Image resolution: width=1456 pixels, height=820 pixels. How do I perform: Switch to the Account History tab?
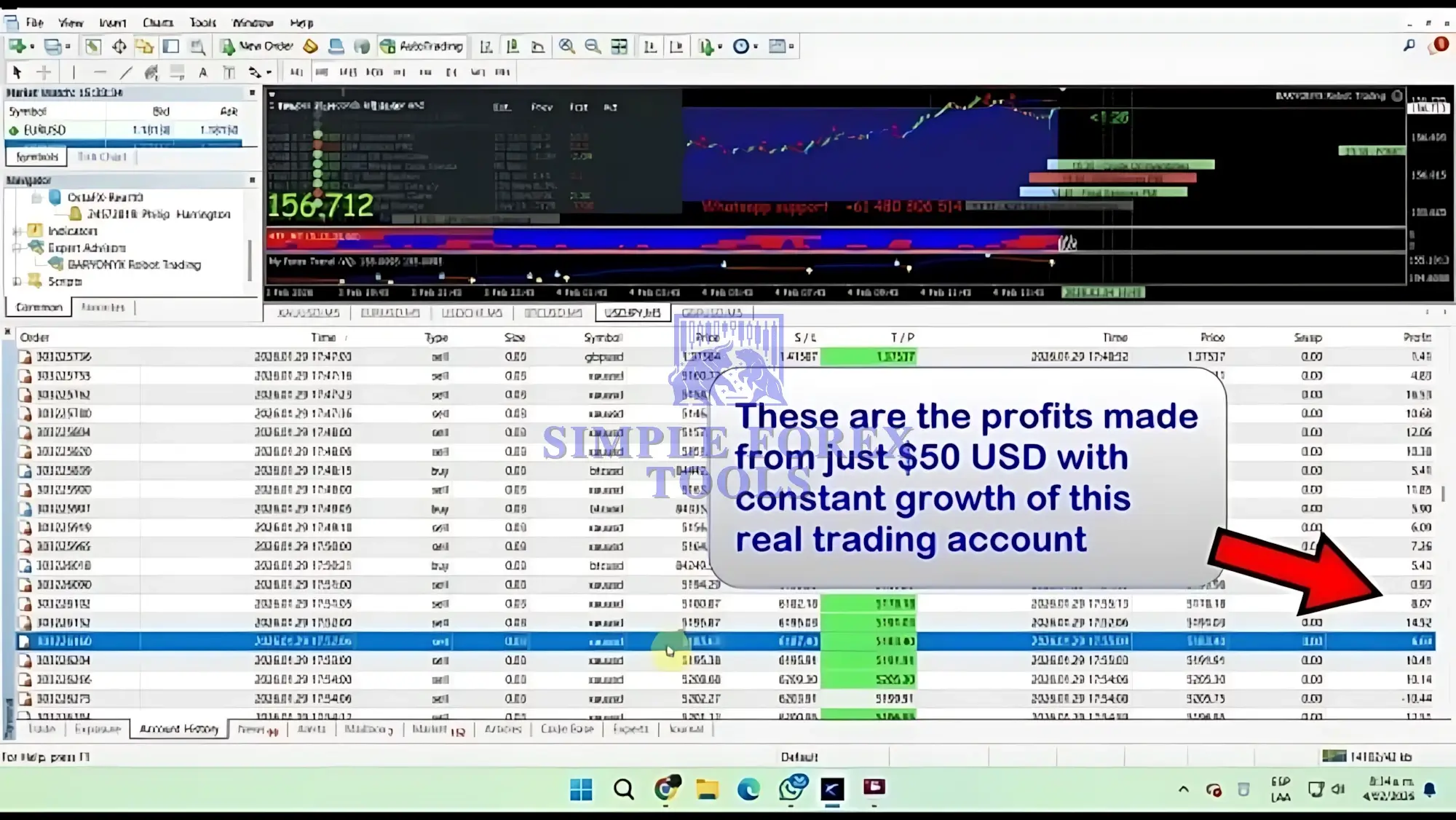[x=178, y=729]
